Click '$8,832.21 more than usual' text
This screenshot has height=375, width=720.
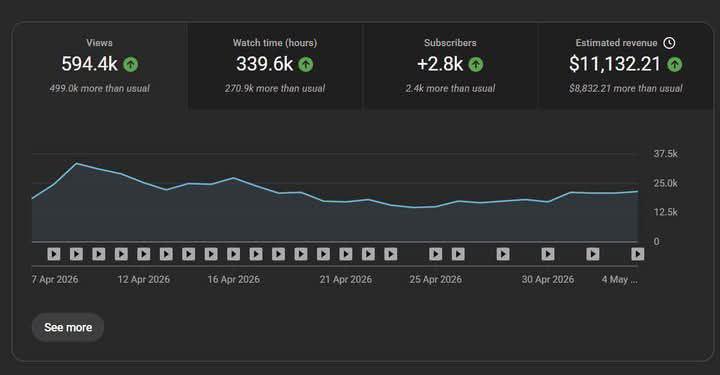[x=625, y=89]
